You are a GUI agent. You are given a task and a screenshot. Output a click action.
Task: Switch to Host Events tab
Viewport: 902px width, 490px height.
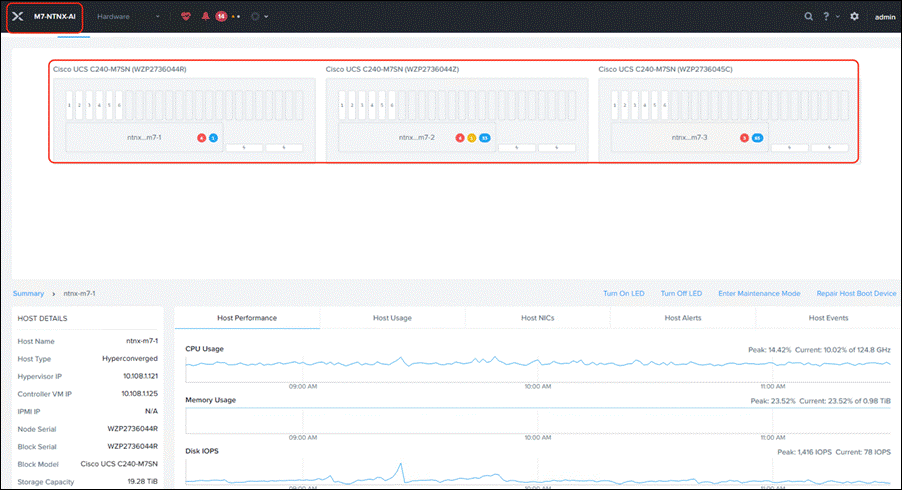tap(828, 318)
